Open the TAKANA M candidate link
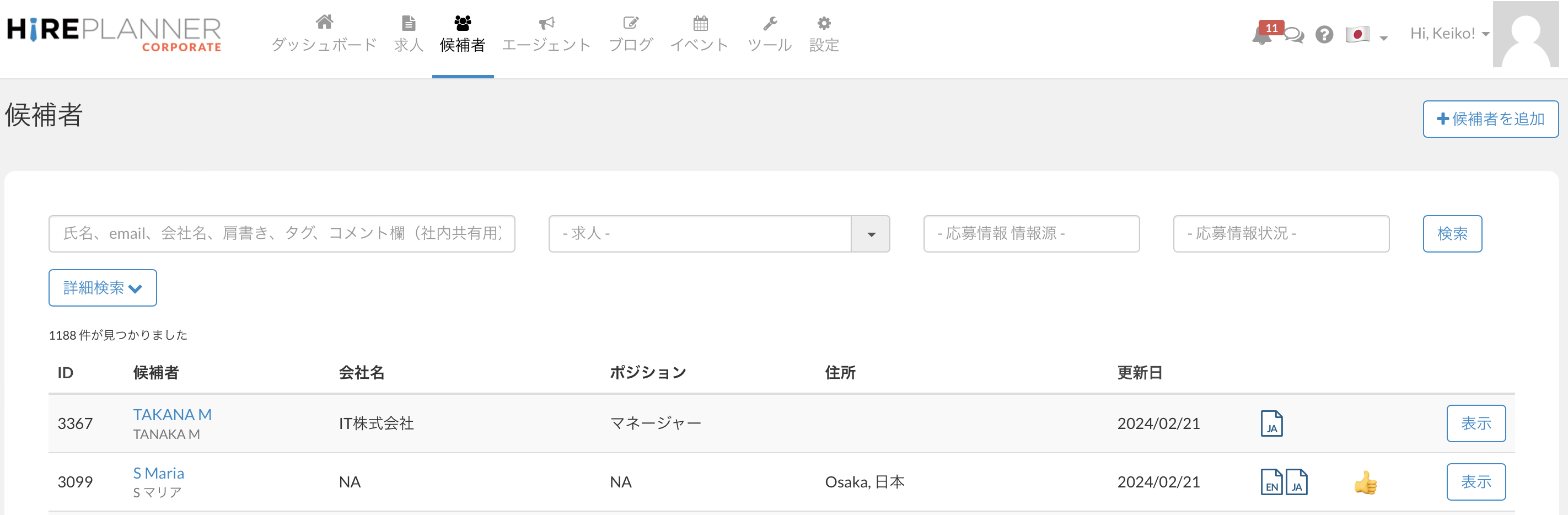Screen dimensions: 1568x515 (x=172, y=415)
